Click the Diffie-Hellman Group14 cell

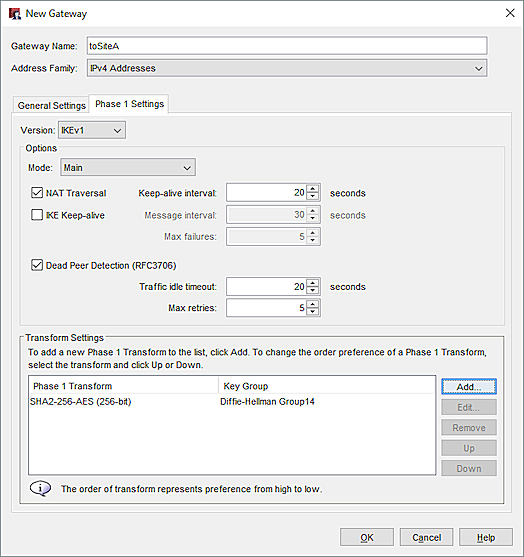(x=267, y=402)
